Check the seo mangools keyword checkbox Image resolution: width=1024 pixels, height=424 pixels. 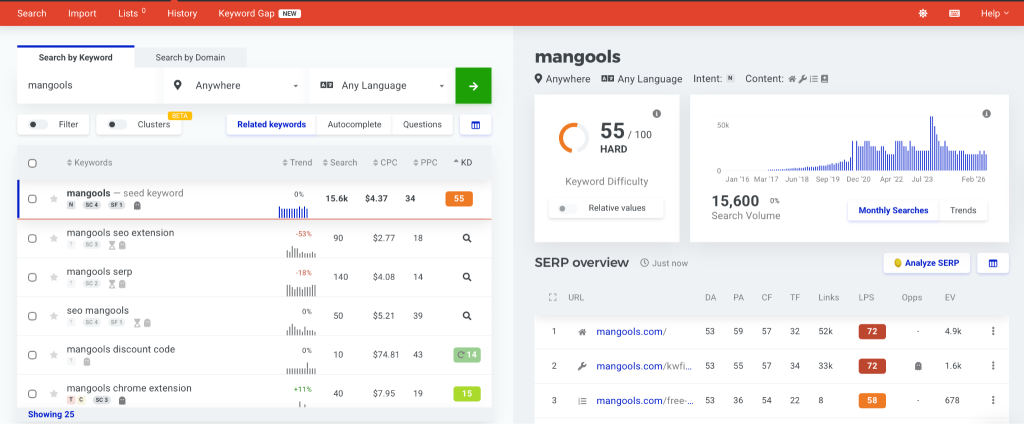[32, 317]
